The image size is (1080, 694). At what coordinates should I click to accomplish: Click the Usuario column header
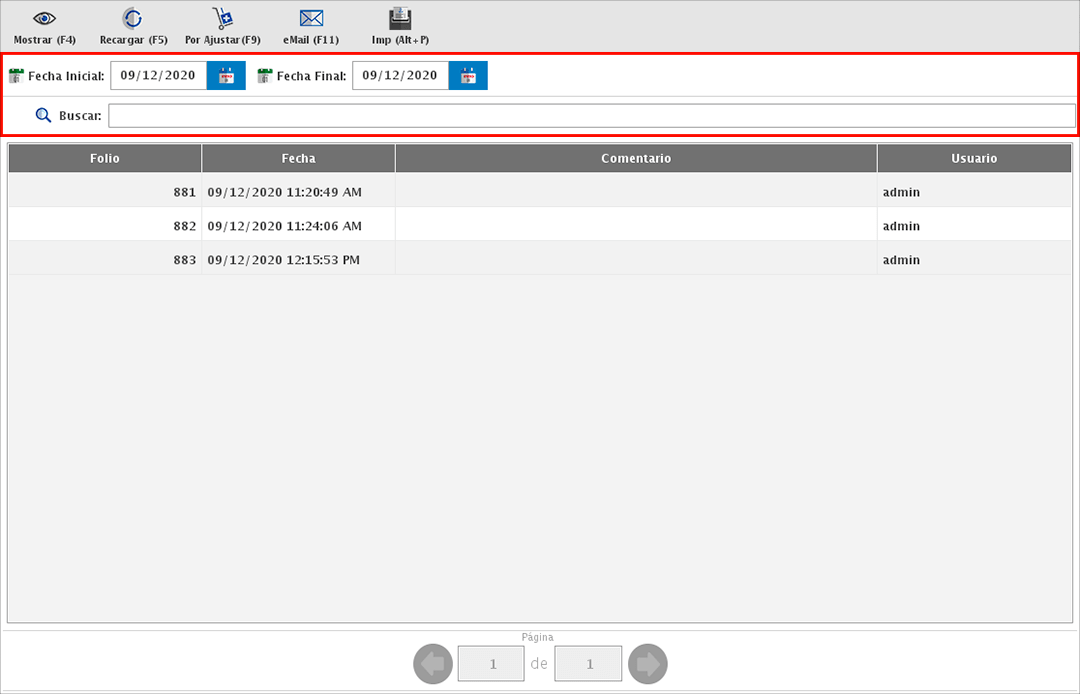click(x=974, y=159)
